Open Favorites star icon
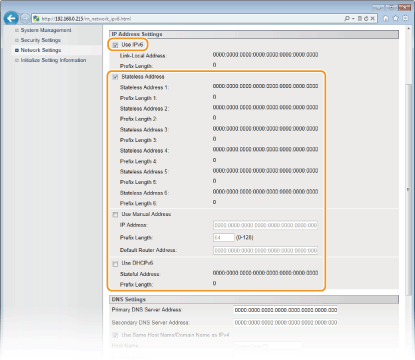Image resolution: width=415 pixels, height=360 pixels. (x=395, y=18)
